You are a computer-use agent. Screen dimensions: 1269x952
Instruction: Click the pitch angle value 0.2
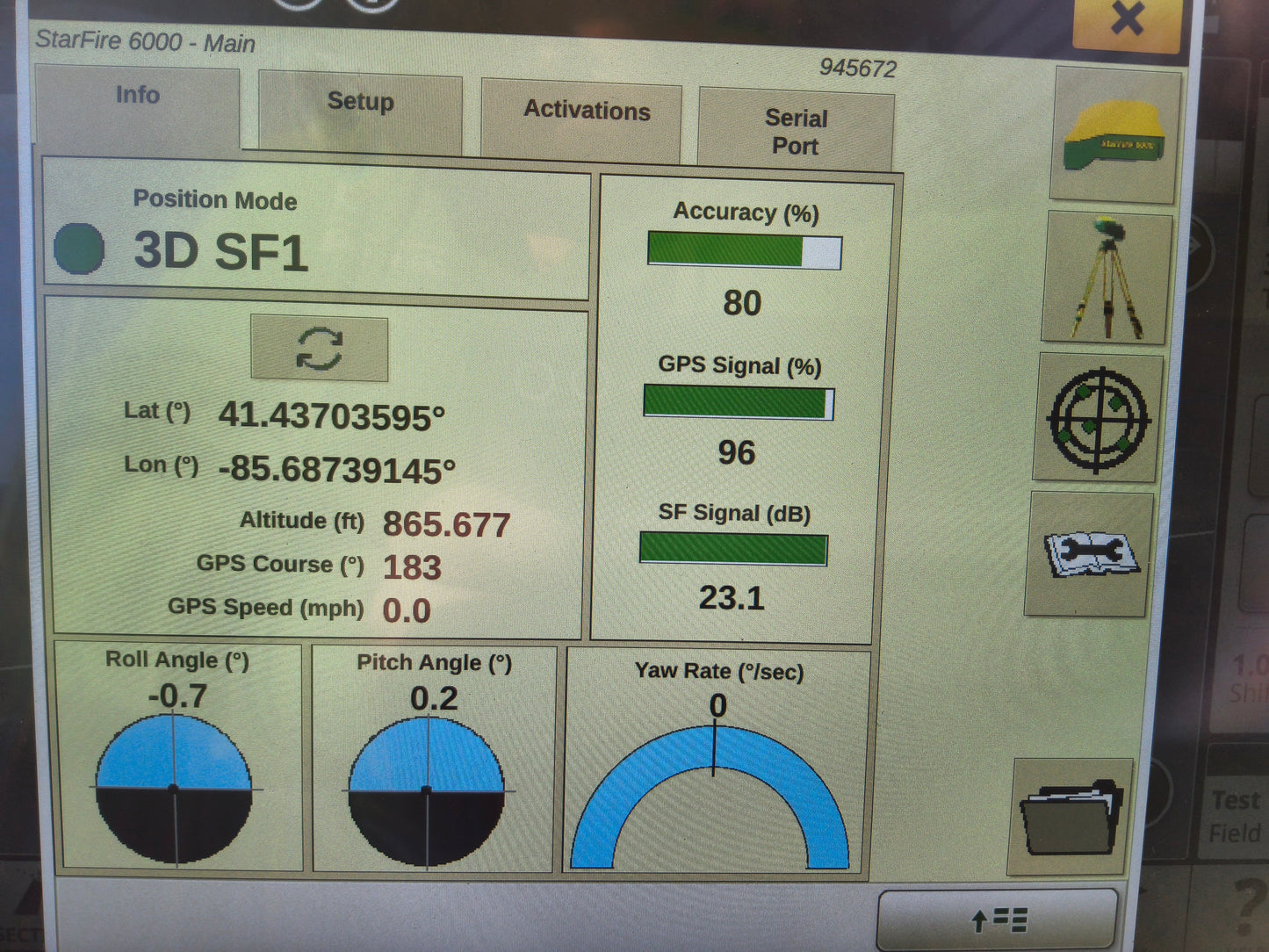click(x=434, y=698)
